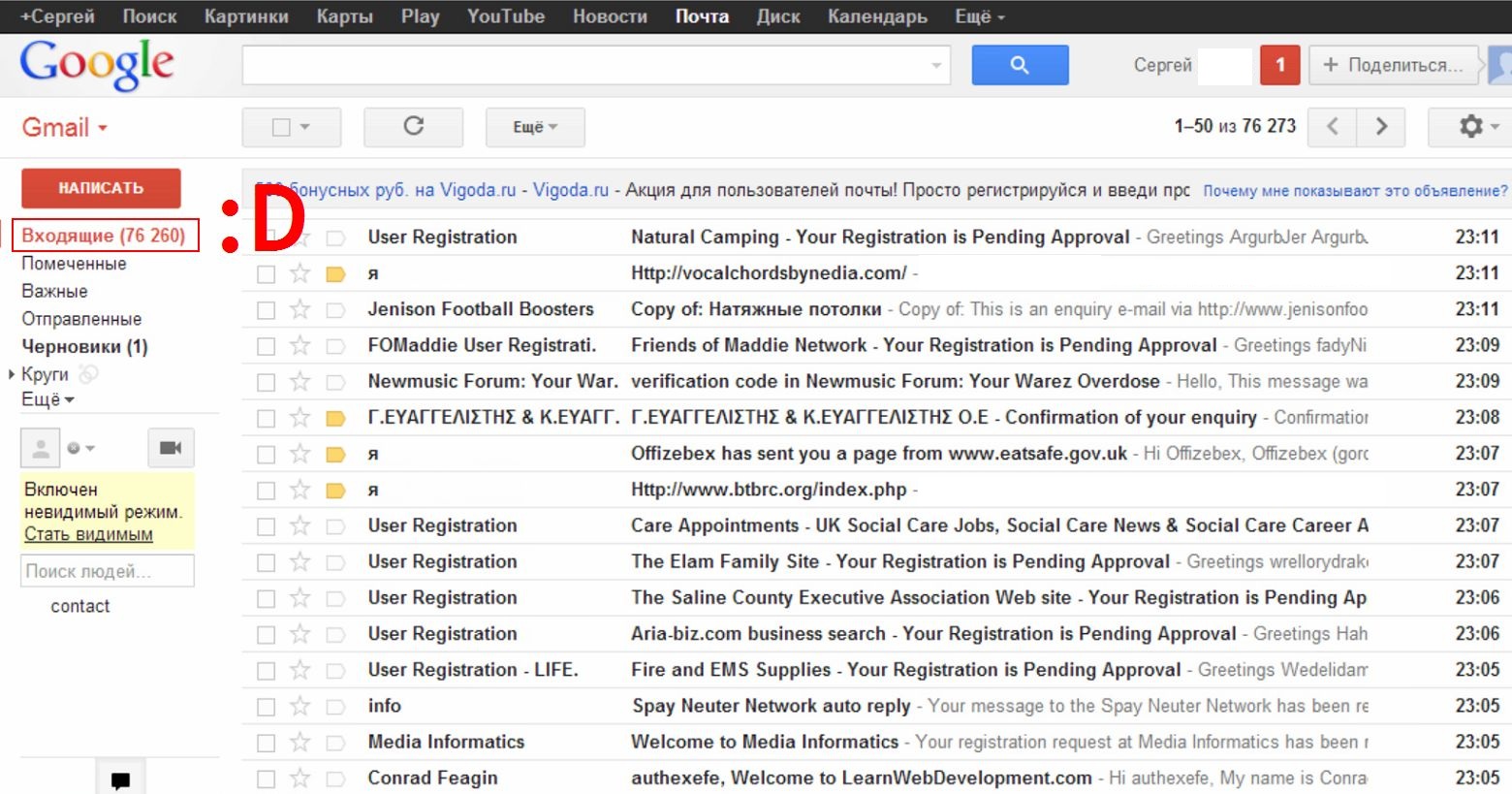Refresh the inbox with the reload icon
The width and height of the screenshot is (1512, 794).
pyautogui.click(x=414, y=127)
